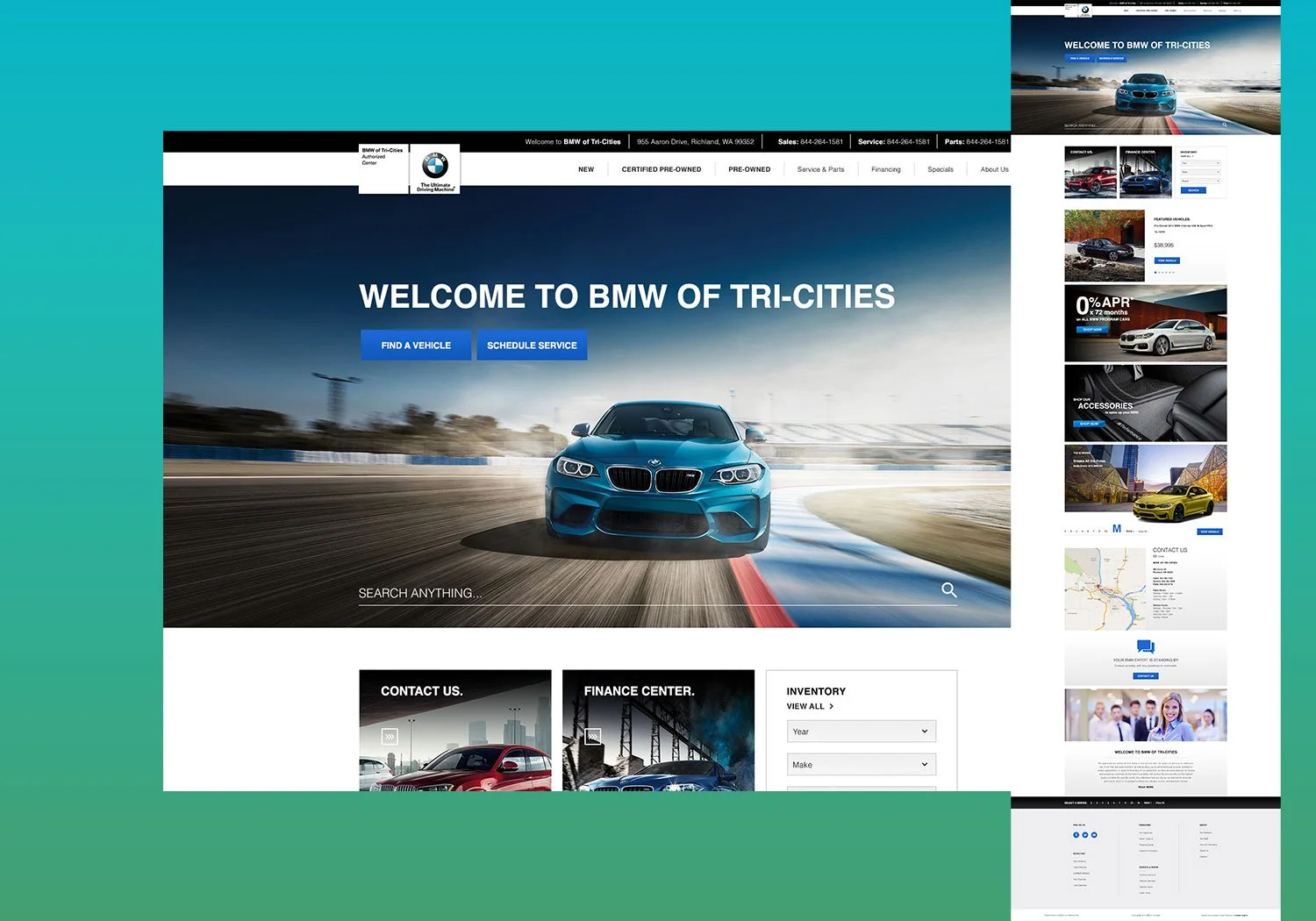Image resolution: width=1316 pixels, height=921 pixels.
Task: Click the search magnifier icon
Action: point(949,590)
